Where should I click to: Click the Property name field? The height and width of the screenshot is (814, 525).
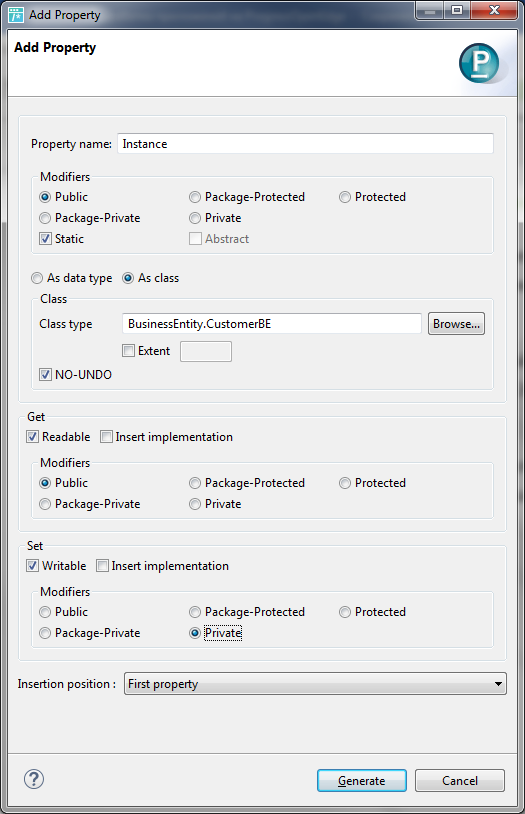tap(305, 144)
